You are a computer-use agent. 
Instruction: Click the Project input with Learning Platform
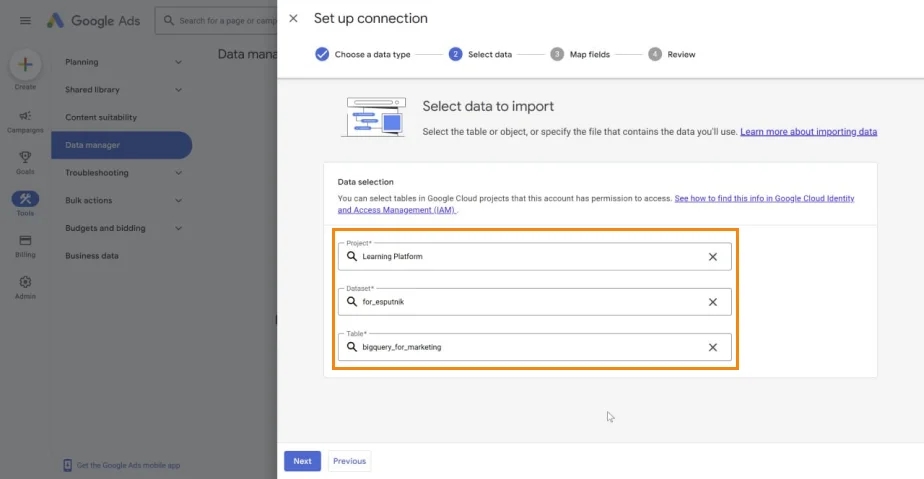[534, 257]
